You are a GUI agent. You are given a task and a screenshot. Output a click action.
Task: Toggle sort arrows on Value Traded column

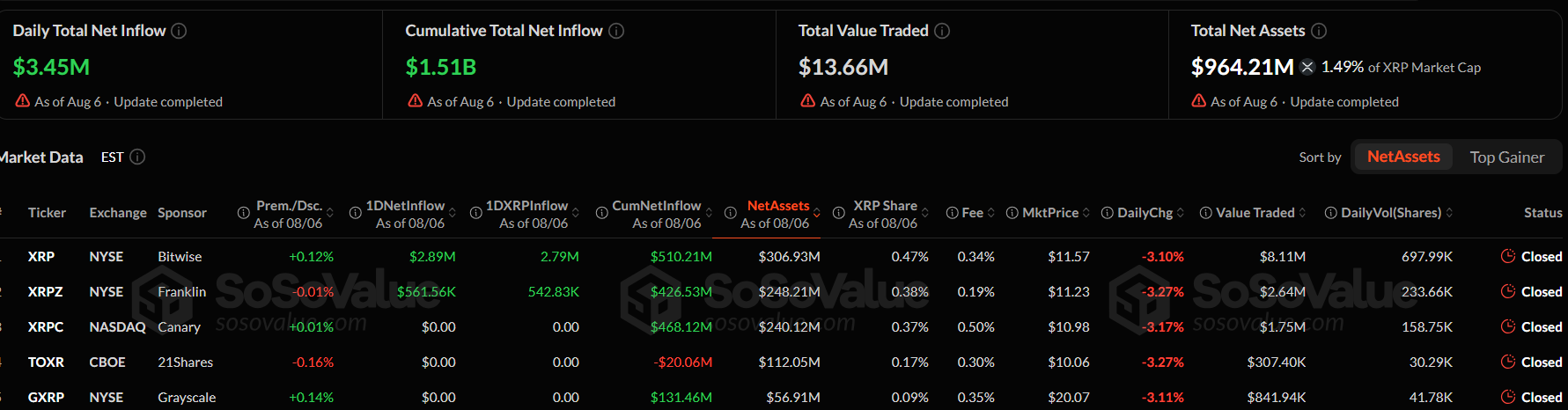(1302, 213)
